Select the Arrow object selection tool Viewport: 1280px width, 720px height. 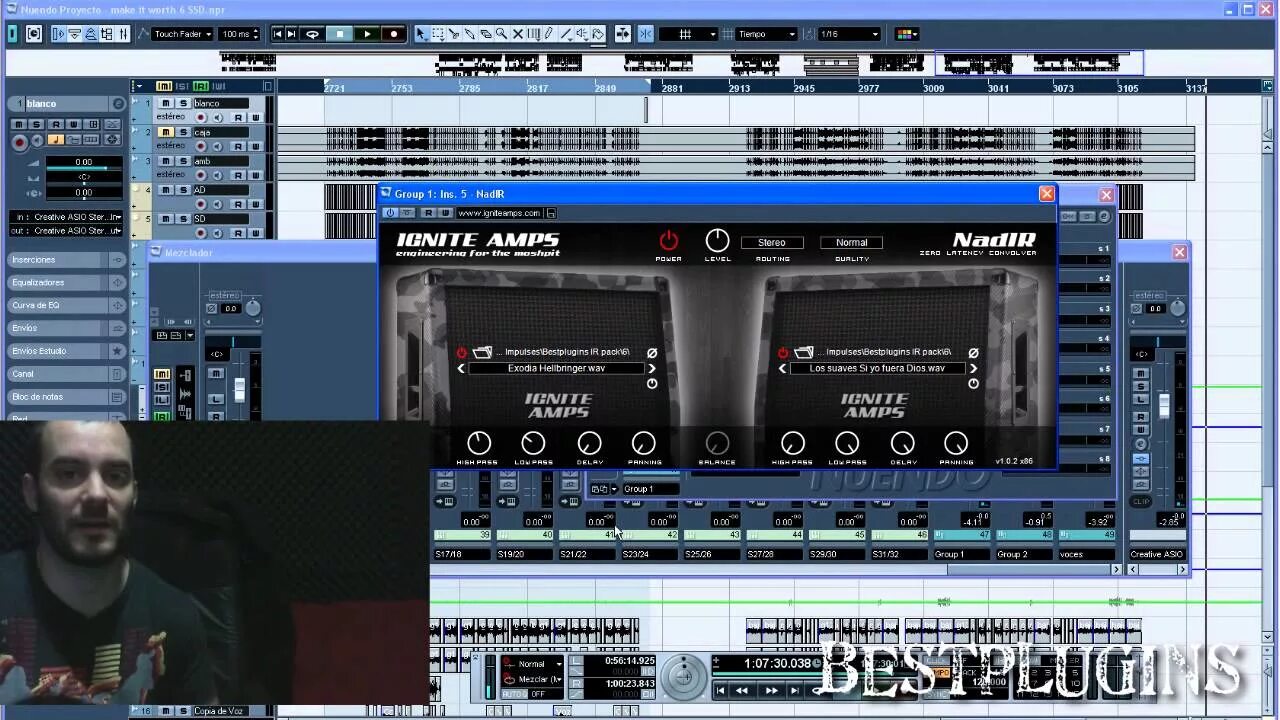click(x=421, y=34)
